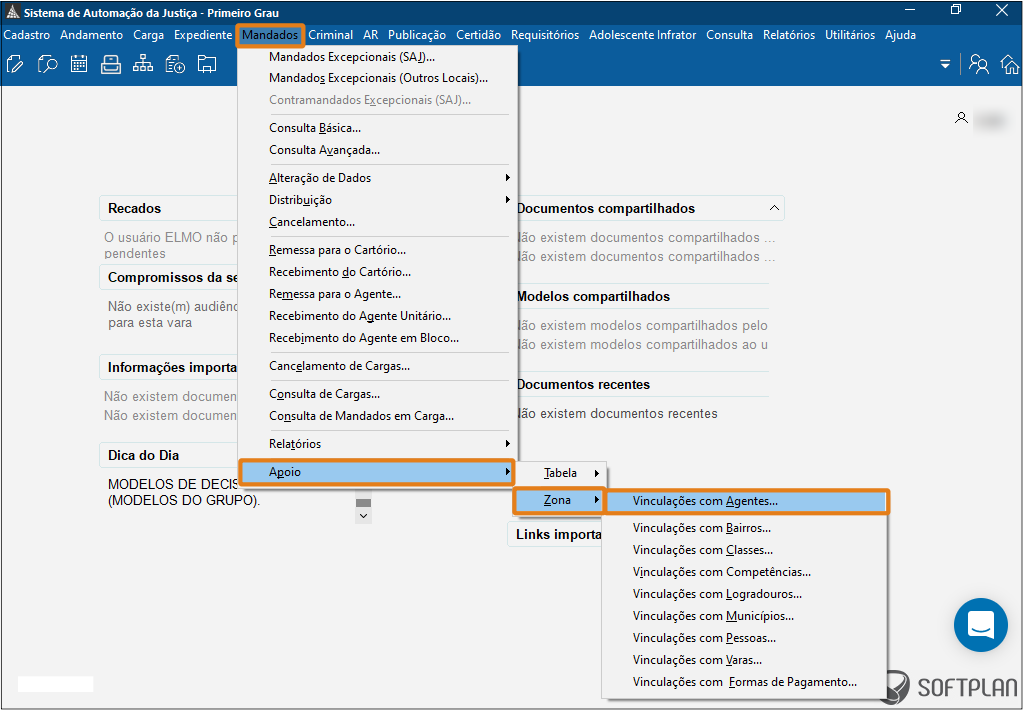The image size is (1023, 710).
Task: Expand the Relatórios submenu in Mandados menu
Action: click(x=377, y=444)
